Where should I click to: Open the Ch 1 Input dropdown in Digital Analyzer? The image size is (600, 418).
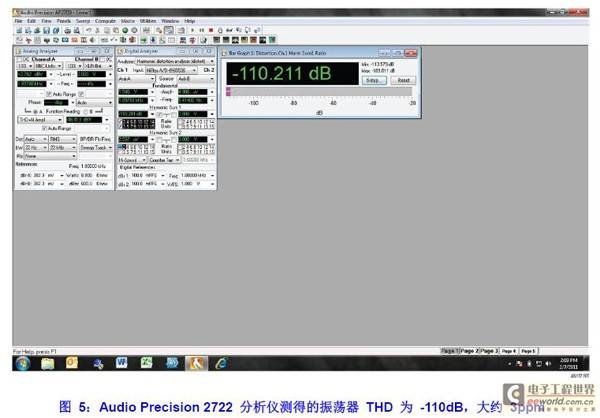click(x=171, y=70)
